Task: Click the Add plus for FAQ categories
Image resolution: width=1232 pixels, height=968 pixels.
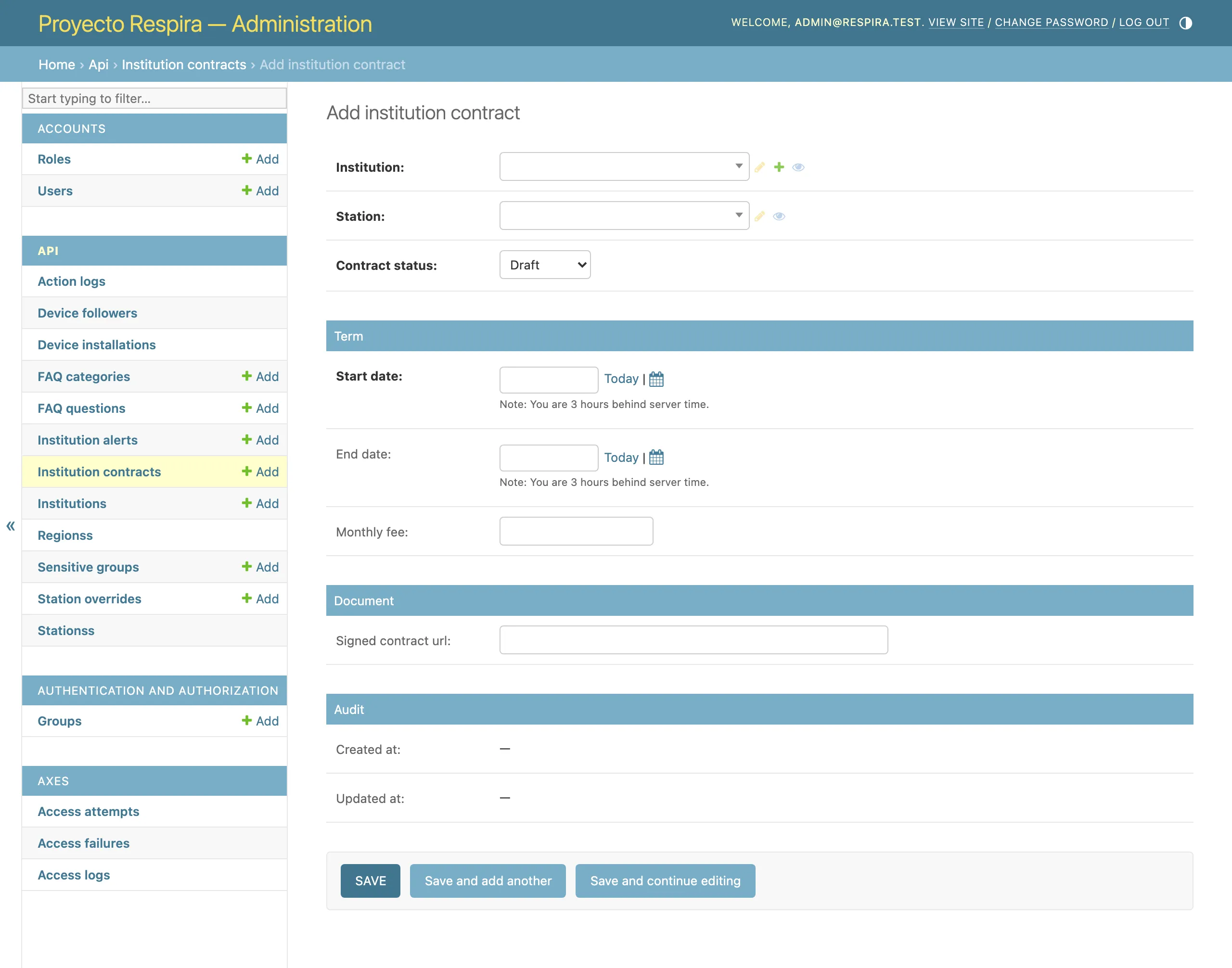Action: [260, 376]
